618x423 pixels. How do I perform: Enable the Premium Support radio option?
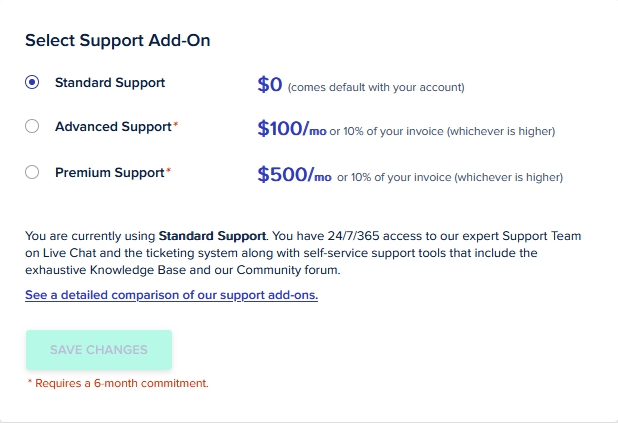32,173
